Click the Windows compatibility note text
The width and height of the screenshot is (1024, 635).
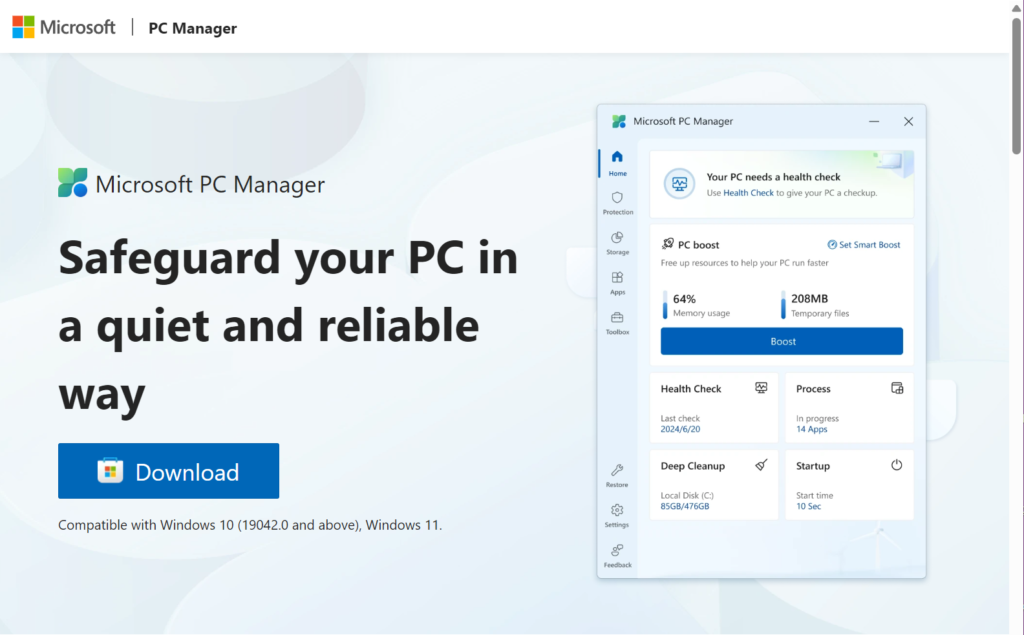pos(250,525)
